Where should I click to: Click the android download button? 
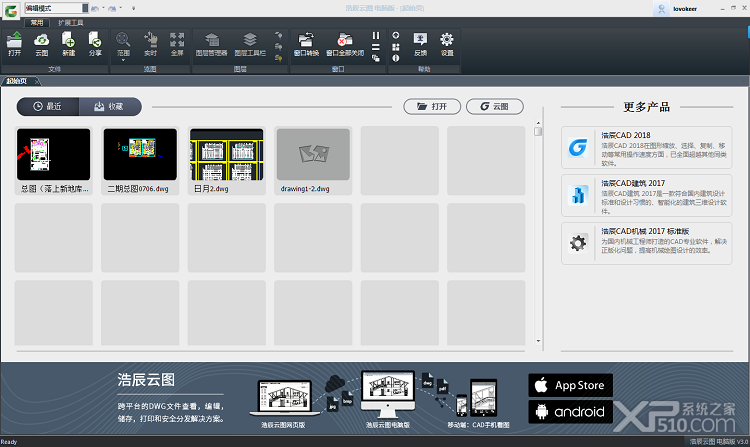570,412
